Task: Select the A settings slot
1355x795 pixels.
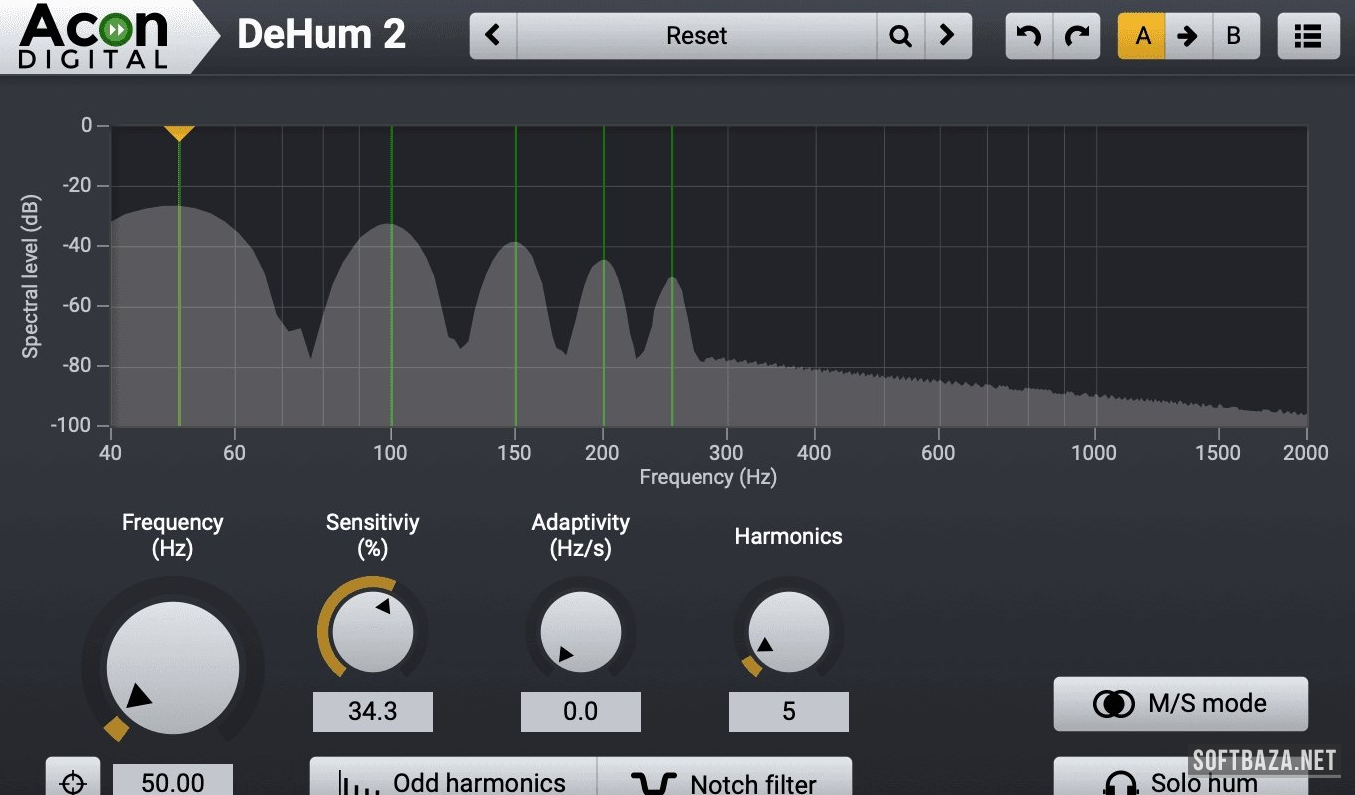Action: click(1142, 36)
